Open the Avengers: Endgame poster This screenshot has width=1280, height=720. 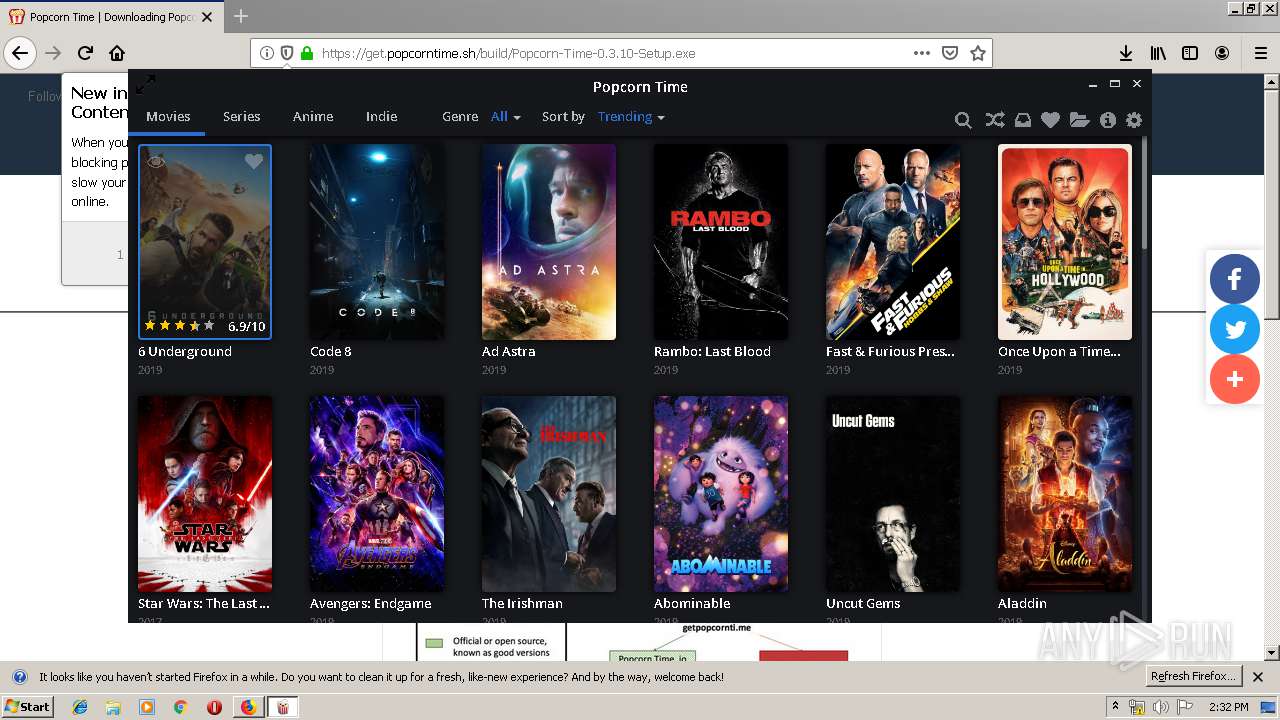pos(377,494)
